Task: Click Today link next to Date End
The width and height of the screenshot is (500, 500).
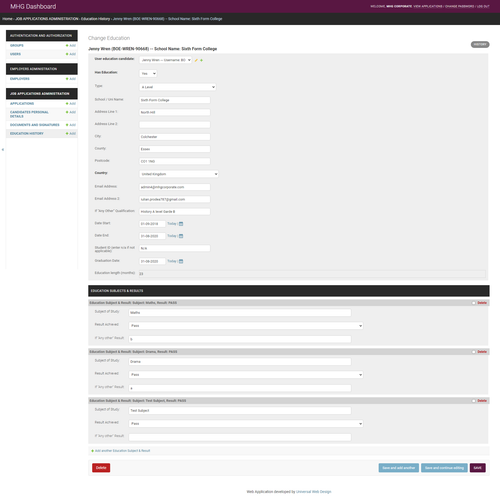Action: (172, 236)
